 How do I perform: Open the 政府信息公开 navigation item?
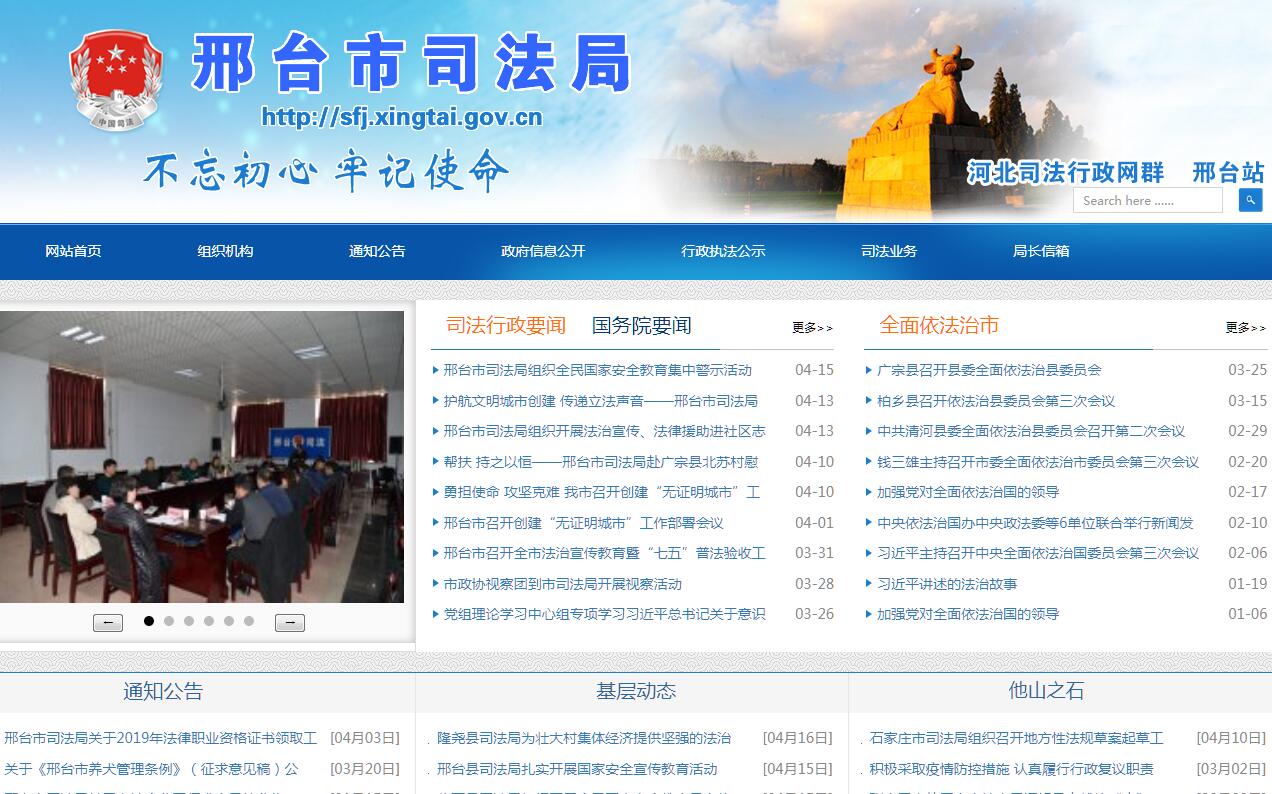pos(543,251)
